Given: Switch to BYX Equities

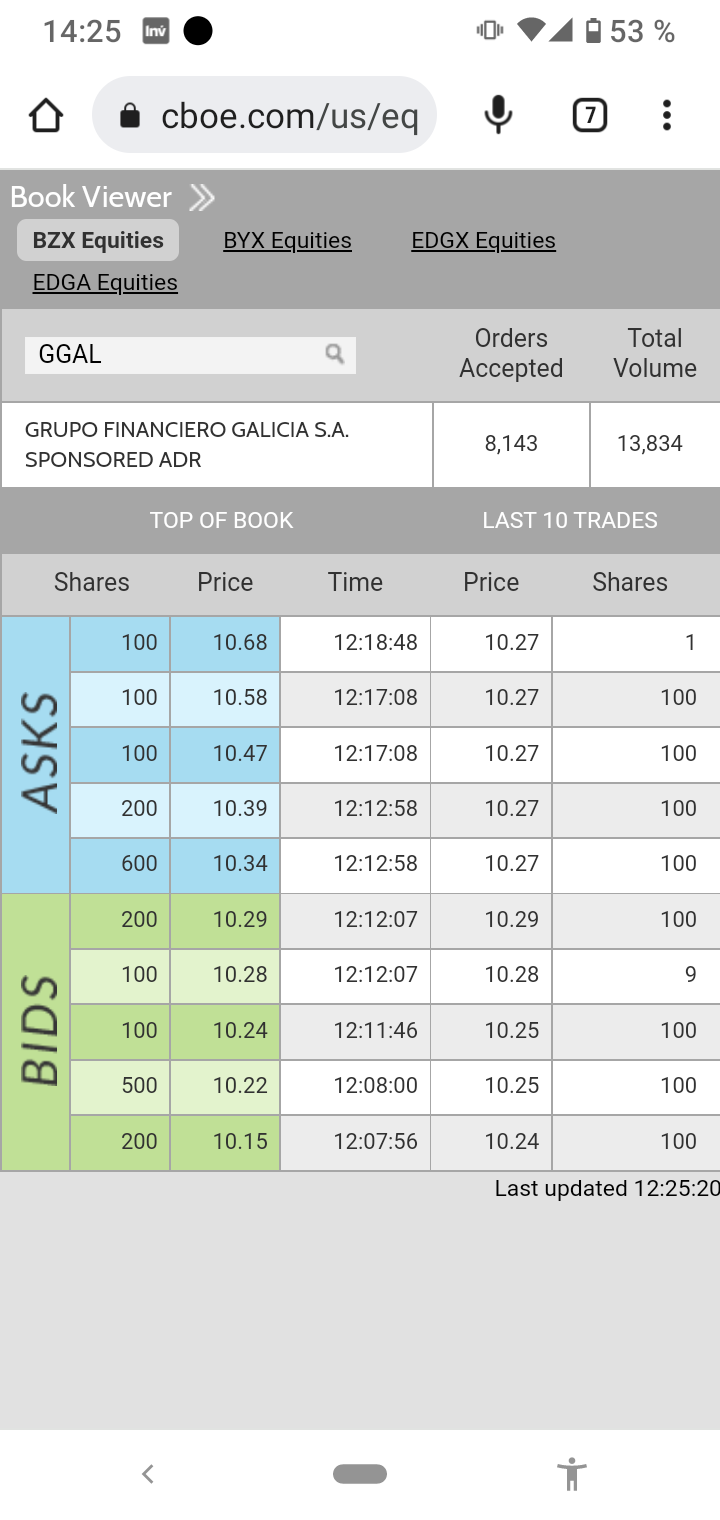Looking at the screenshot, I should tap(287, 241).
